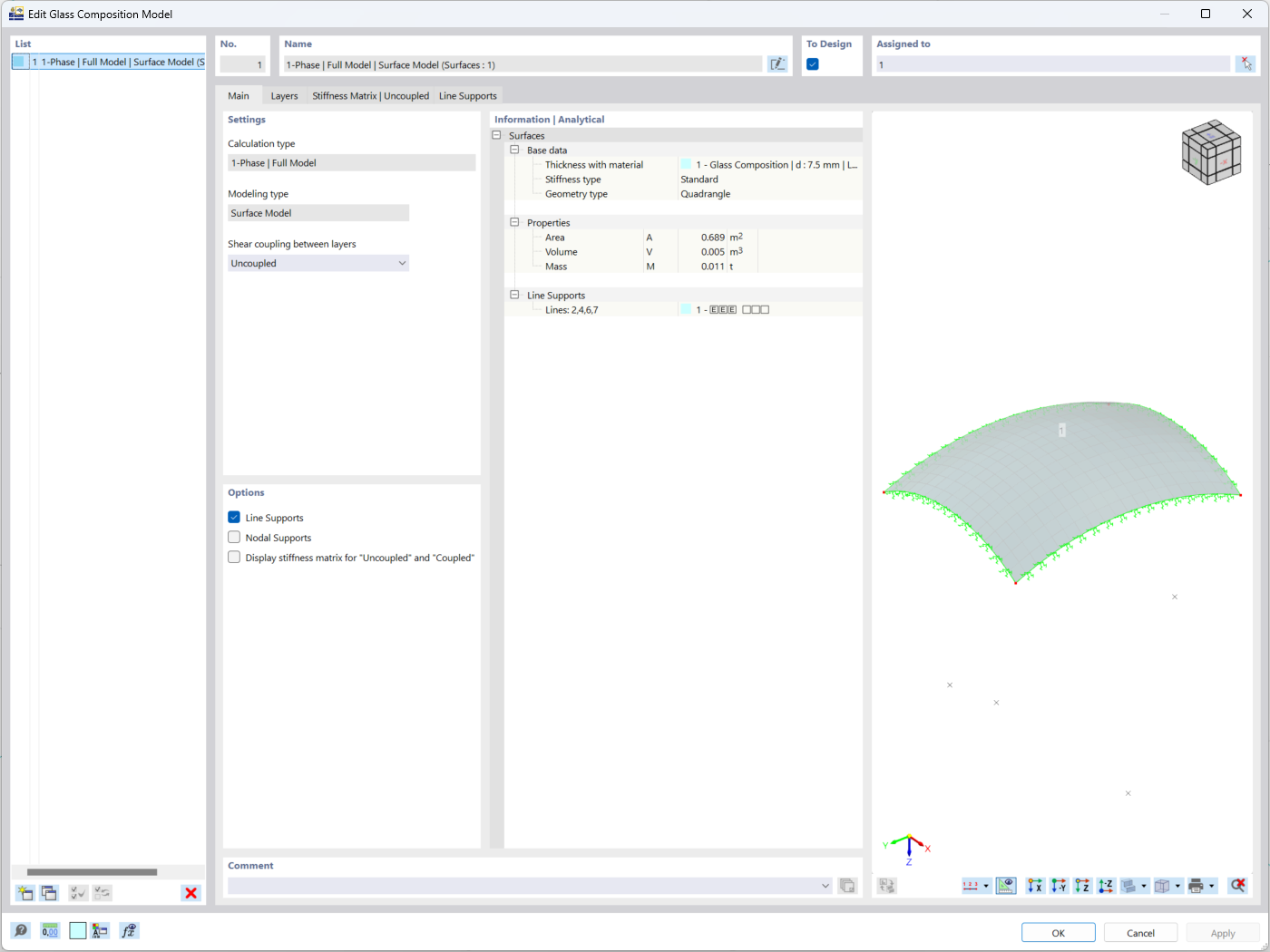The image size is (1270, 952).
Task: Collapse the Properties tree section
Action: [514, 222]
